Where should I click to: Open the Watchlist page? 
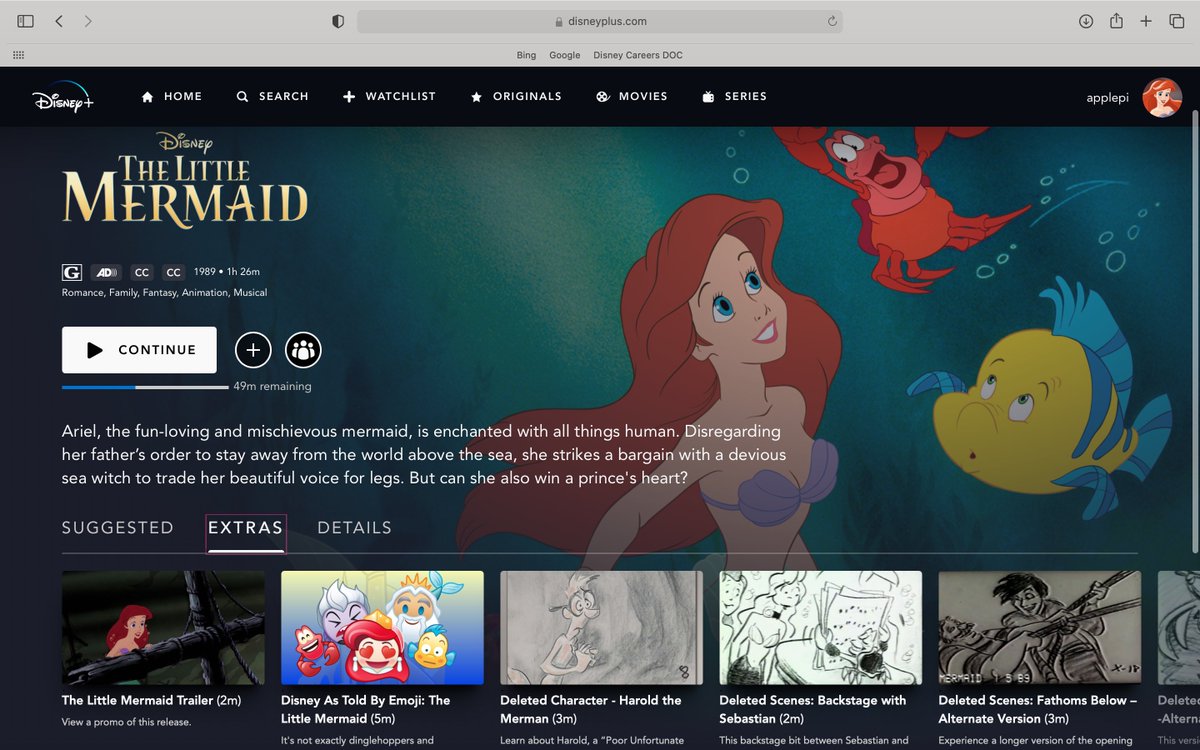coord(389,97)
